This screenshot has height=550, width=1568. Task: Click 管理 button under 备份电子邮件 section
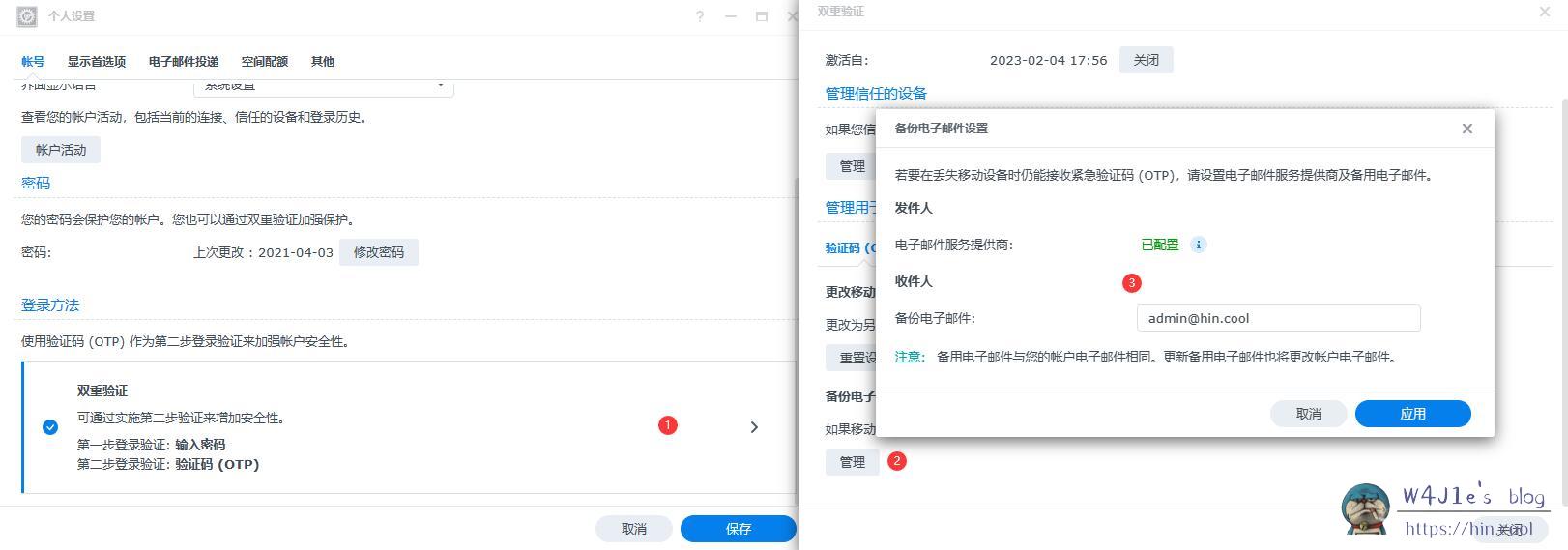coord(853,462)
